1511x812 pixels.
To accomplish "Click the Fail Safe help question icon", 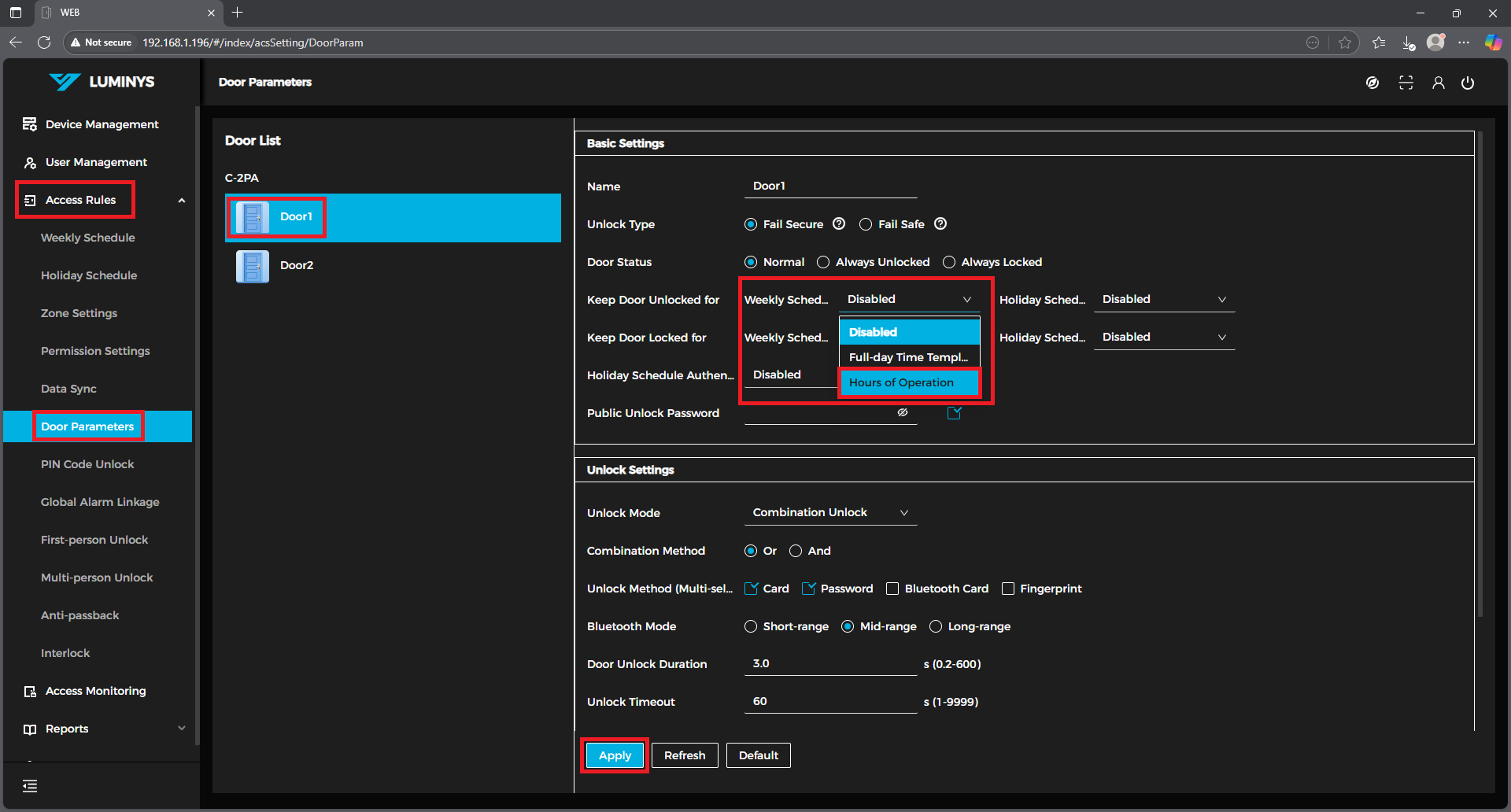I will click(x=940, y=224).
